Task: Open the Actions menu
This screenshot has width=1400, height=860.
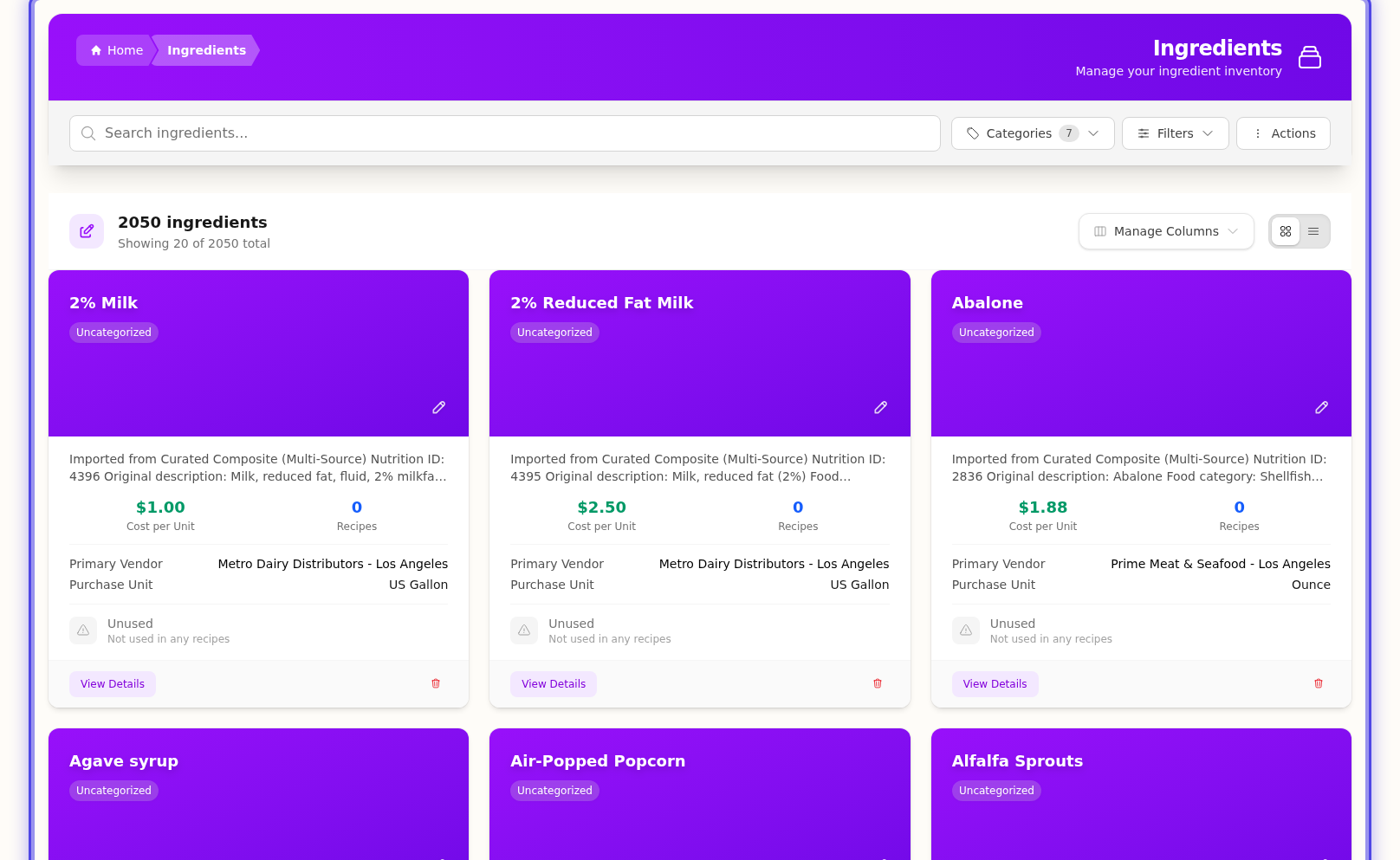Action: click(x=1283, y=133)
